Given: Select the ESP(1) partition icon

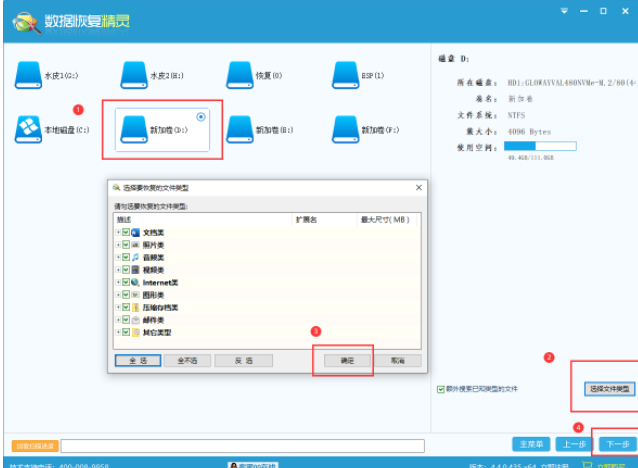Looking at the screenshot, I should click(346, 74).
